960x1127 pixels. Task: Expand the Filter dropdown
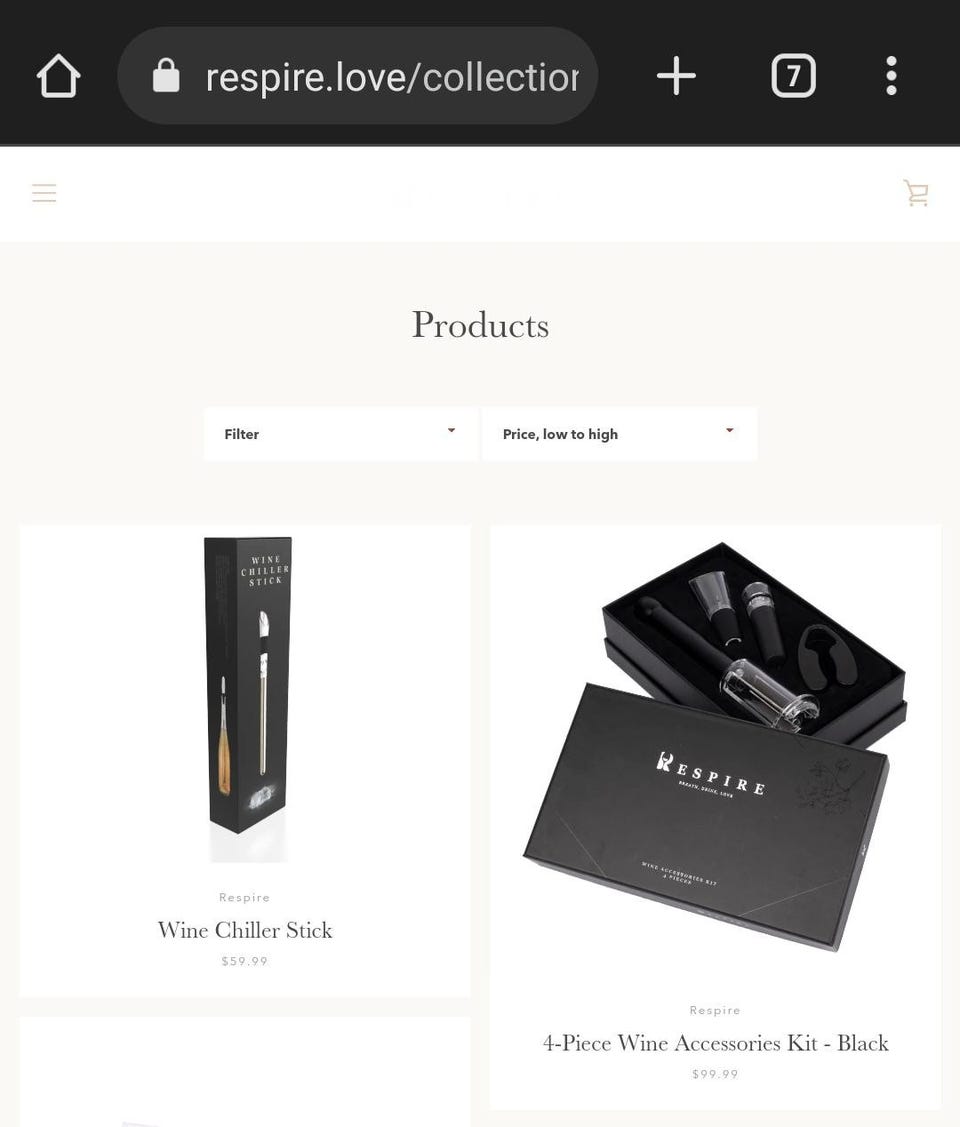point(341,434)
